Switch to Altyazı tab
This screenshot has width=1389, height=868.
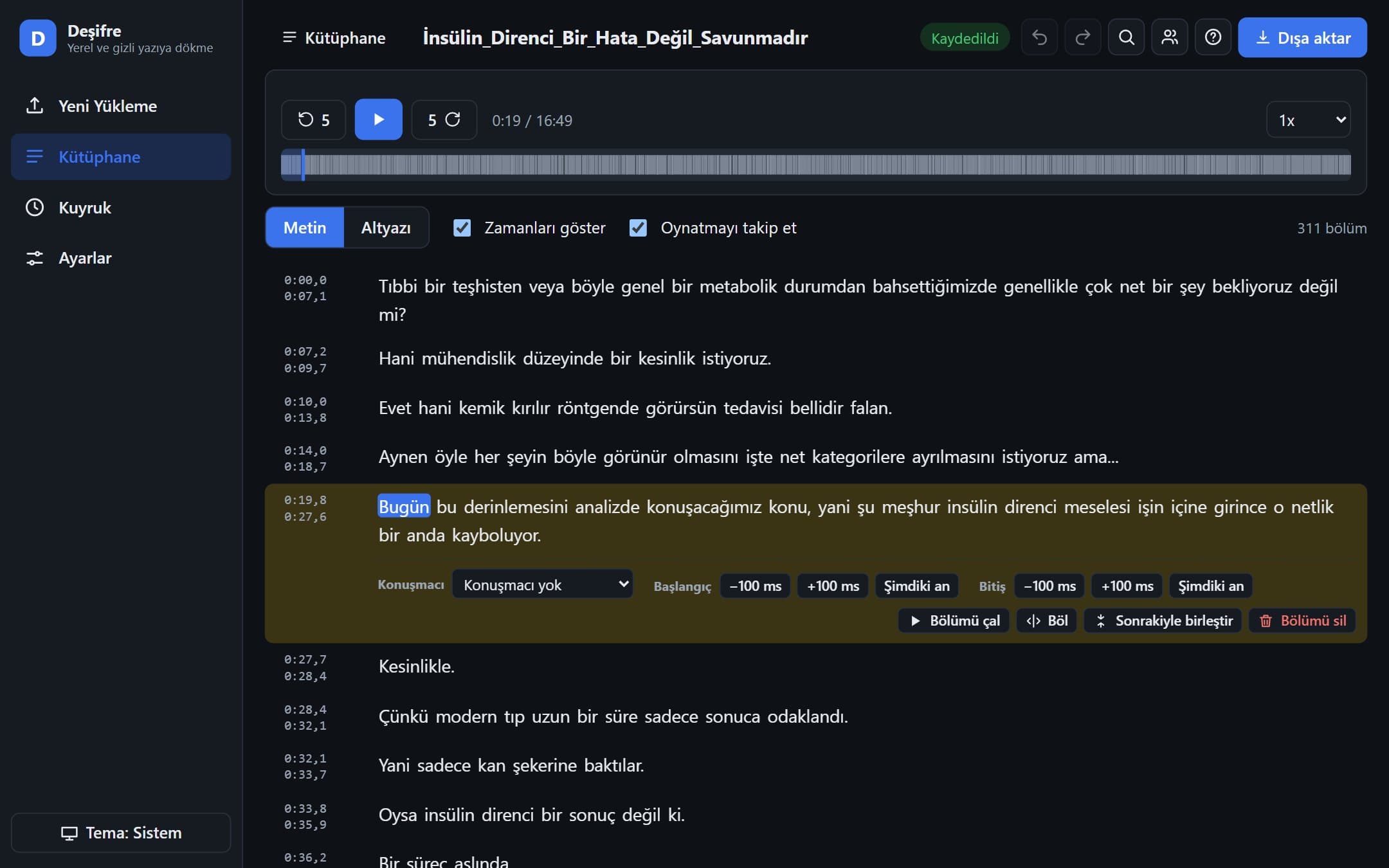386,228
